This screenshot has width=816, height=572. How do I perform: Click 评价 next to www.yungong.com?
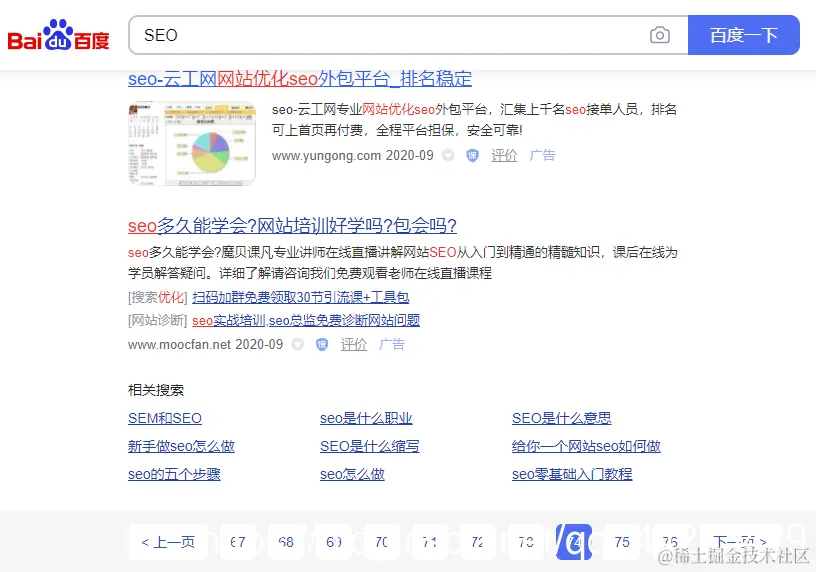click(504, 155)
